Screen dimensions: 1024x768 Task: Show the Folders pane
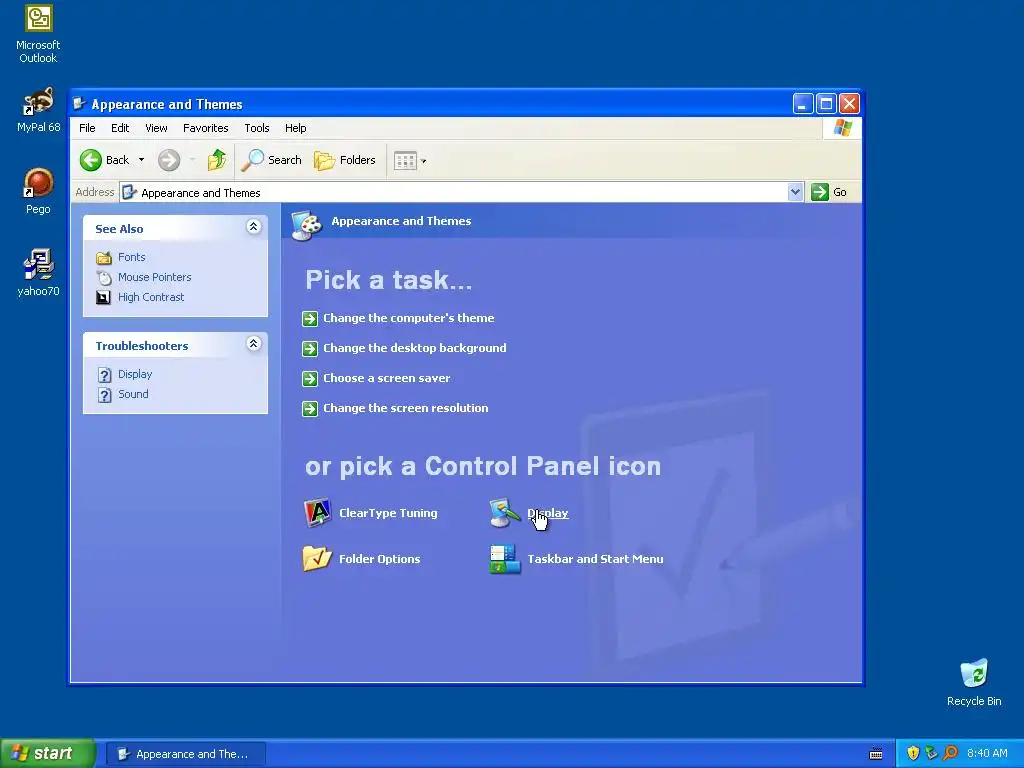345,160
